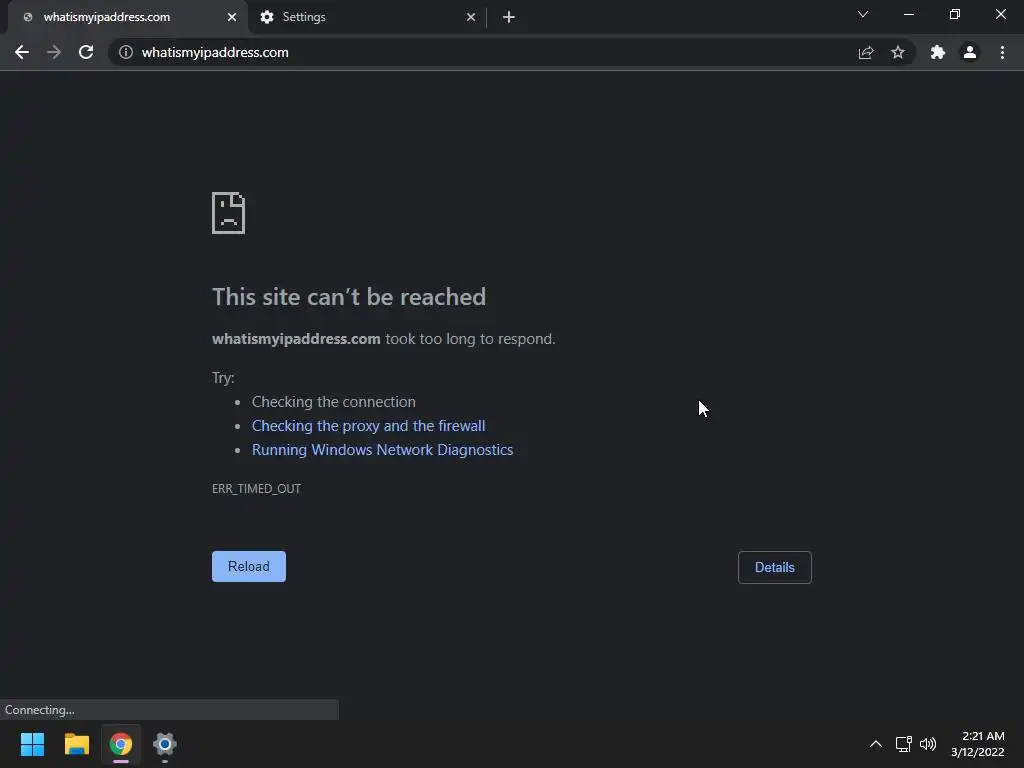1024x768 pixels.
Task: Open a new tab with plus button
Action: (x=509, y=17)
